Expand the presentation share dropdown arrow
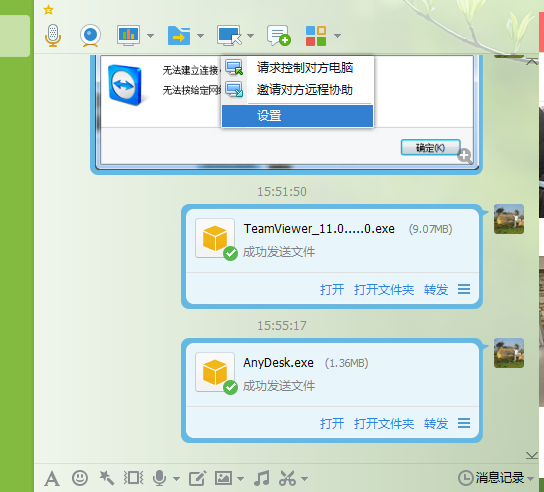The width and height of the screenshot is (544, 492). pos(150,35)
